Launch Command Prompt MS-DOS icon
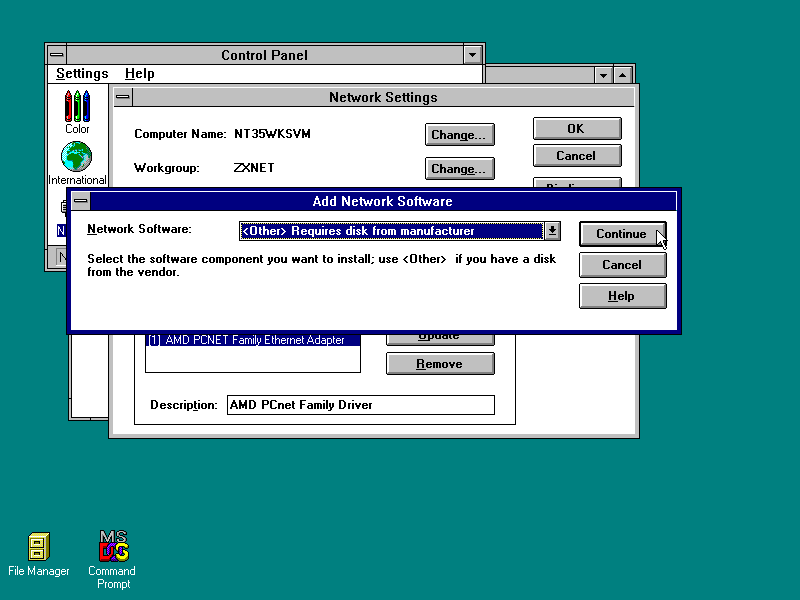Viewport: 800px width, 600px height. (112, 560)
